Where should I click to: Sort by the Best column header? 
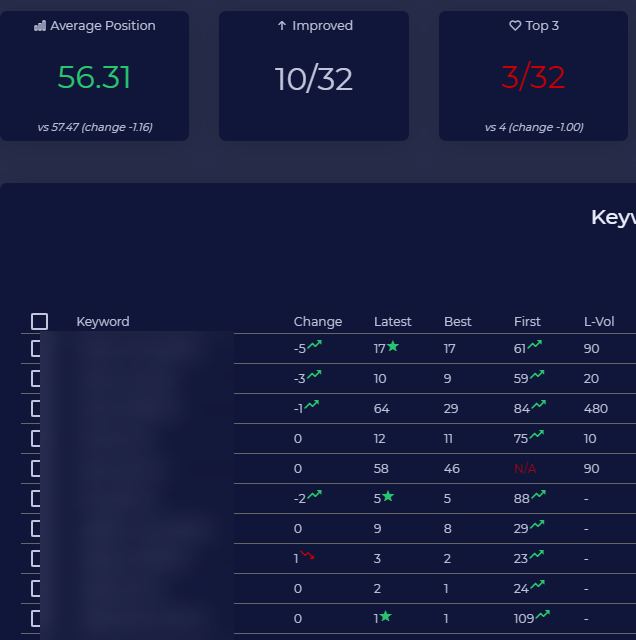click(458, 322)
